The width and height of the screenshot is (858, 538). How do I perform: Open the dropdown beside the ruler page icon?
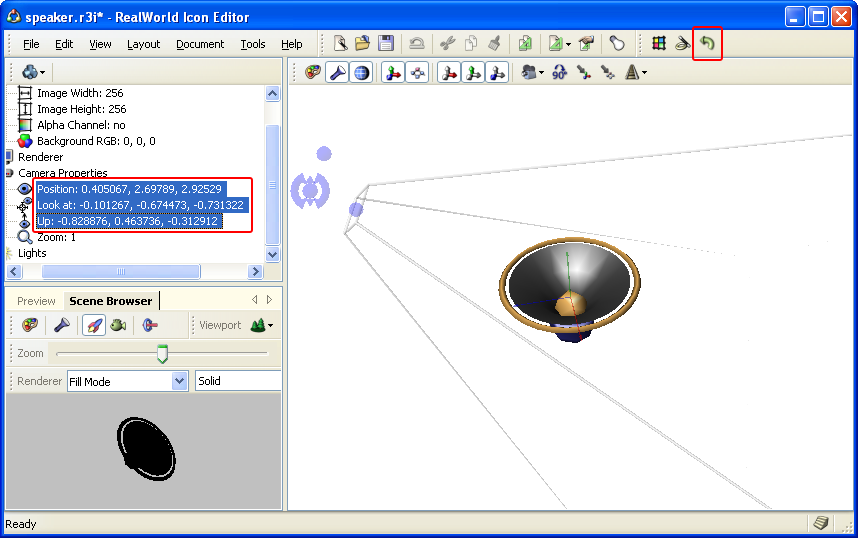click(569, 44)
